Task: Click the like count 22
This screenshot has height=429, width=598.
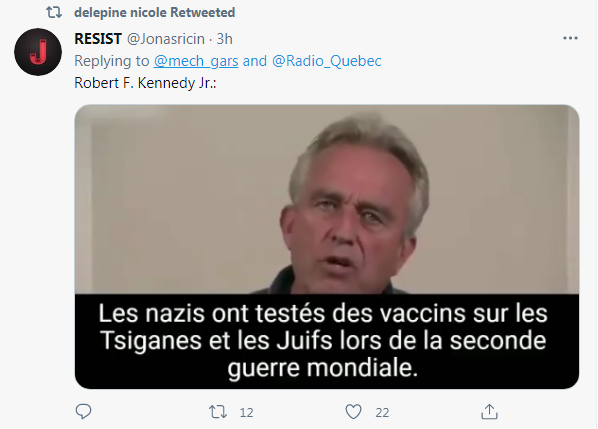Action: pos(382,413)
